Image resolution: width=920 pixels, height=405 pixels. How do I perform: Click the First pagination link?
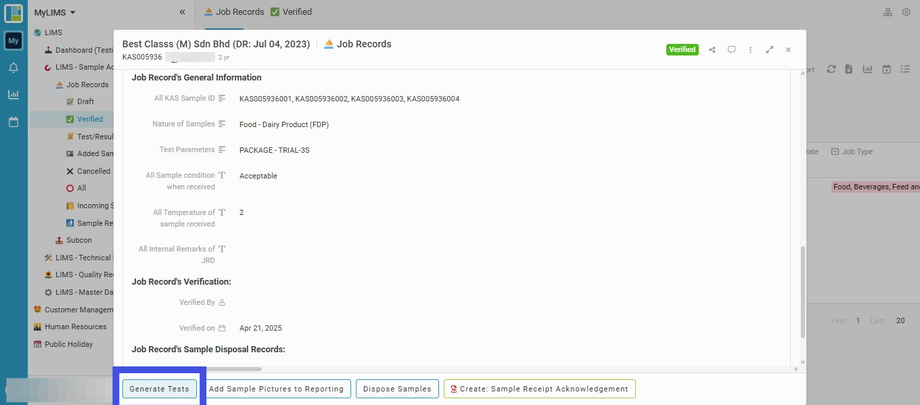(838, 320)
